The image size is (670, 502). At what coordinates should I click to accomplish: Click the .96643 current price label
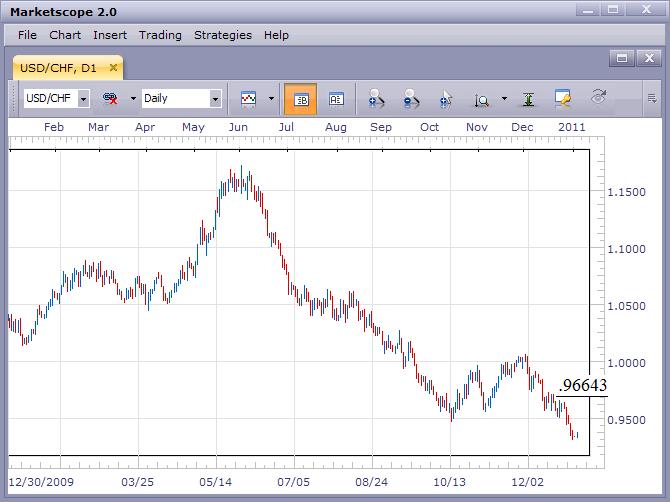click(582, 385)
